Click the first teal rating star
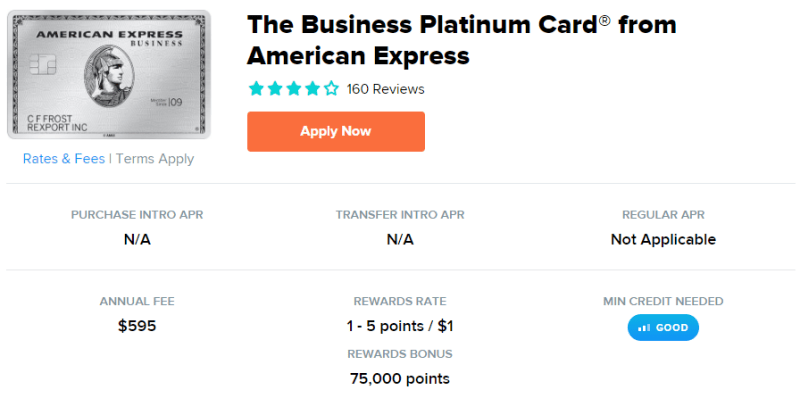 tap(256, 89)
